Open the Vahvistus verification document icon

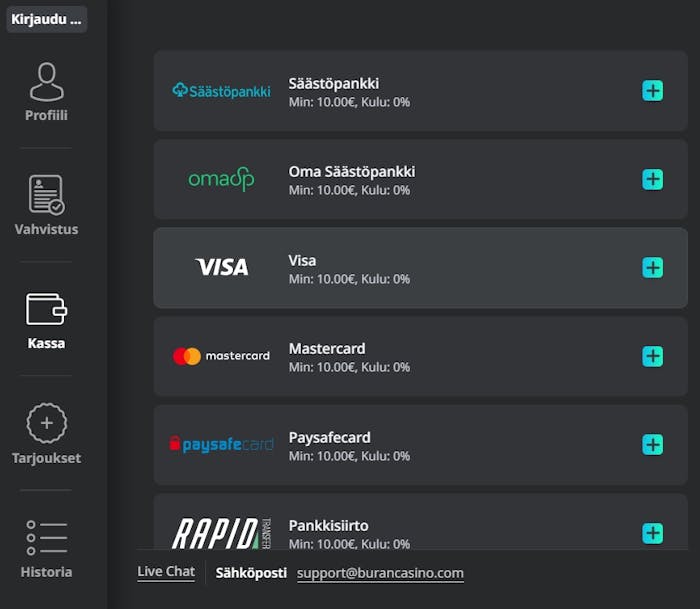click(46, 195)
